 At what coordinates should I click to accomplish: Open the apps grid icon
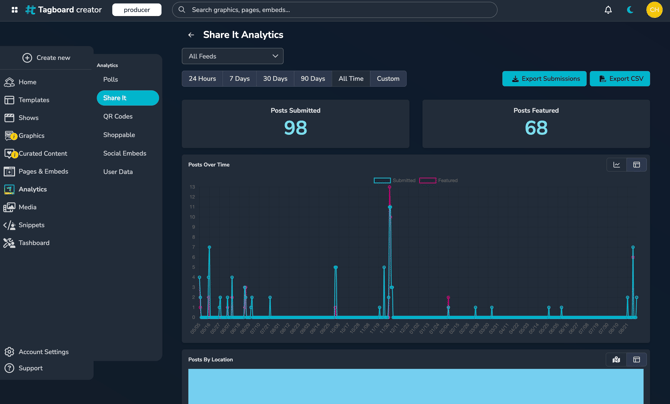tap(15, 10)
